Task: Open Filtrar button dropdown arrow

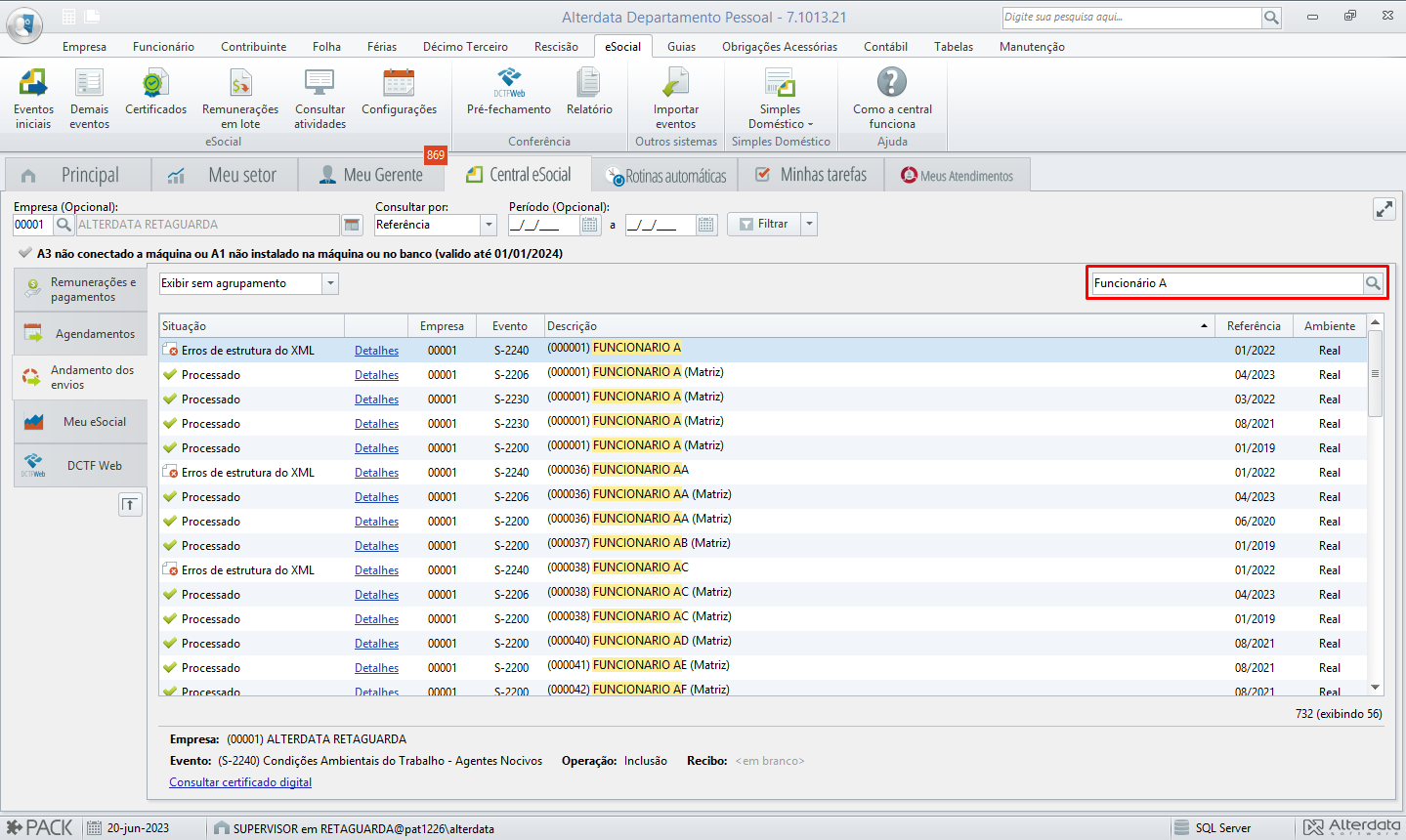Action: click(x=808, y=225)
